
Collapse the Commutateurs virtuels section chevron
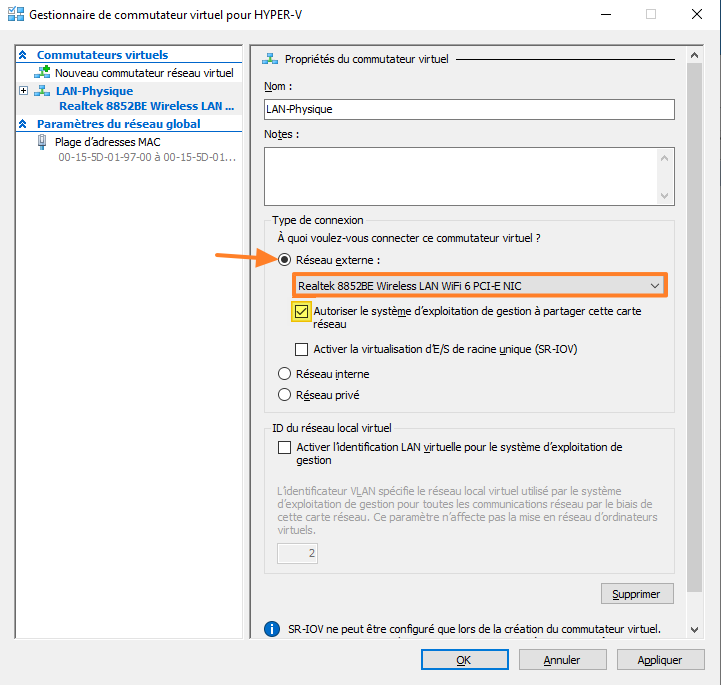(24, 56)
